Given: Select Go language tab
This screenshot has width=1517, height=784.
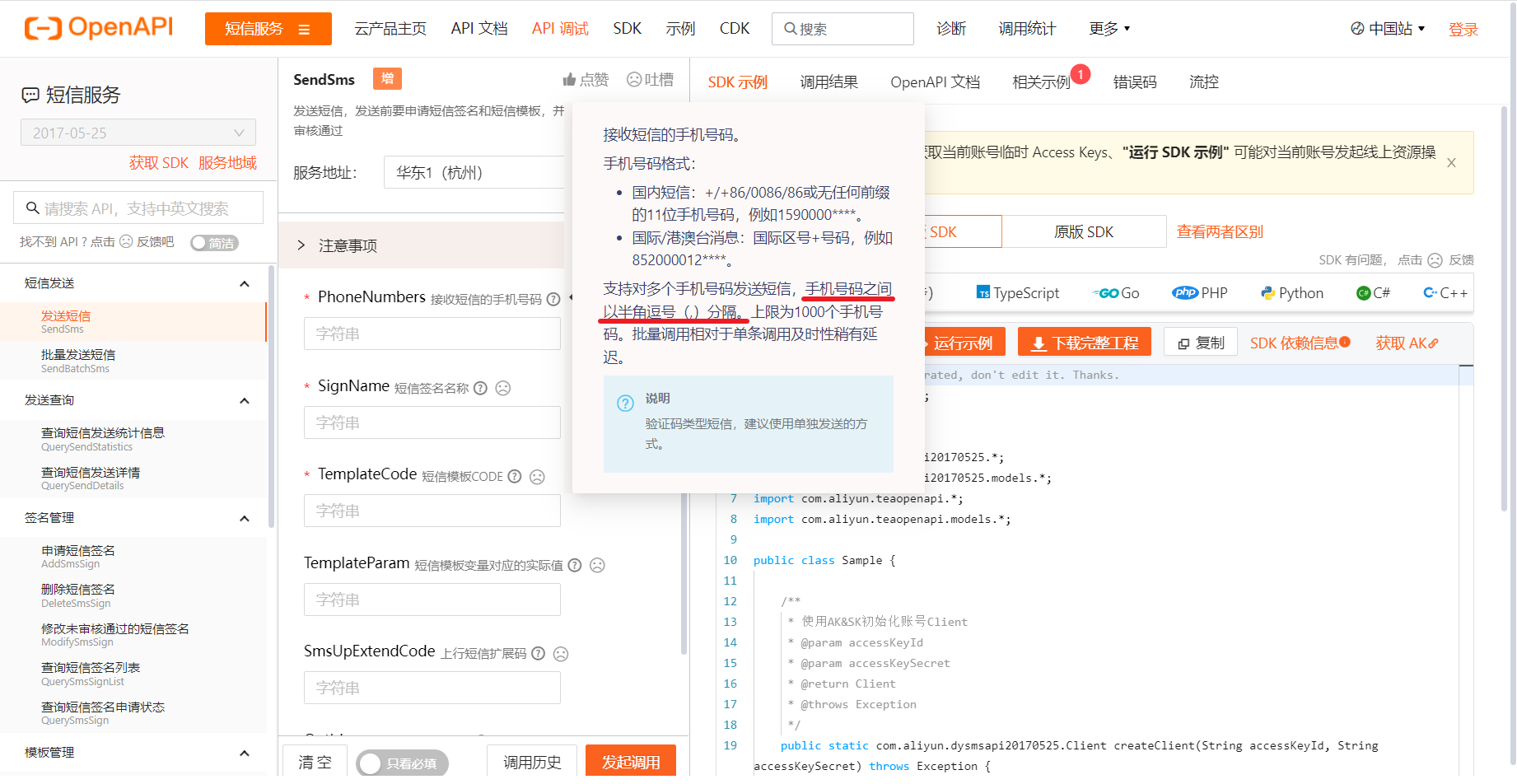Looking at the screenshot, I should (x=1116, y=293).
